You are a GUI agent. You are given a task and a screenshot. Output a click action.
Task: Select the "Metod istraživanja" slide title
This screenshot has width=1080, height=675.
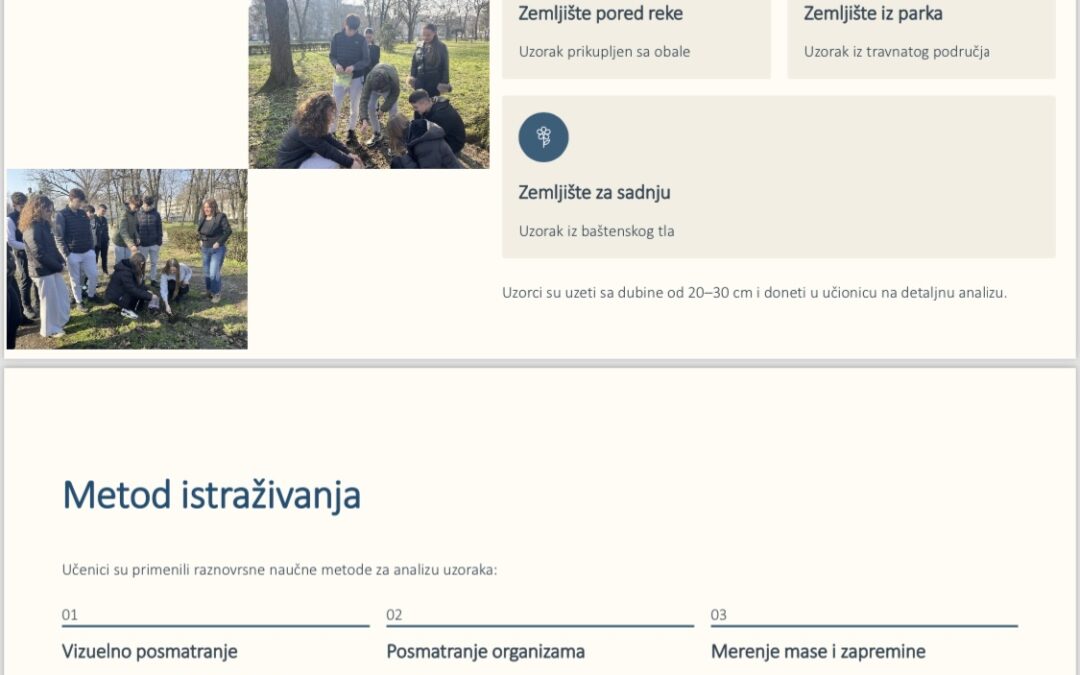(x=211, y=496)
